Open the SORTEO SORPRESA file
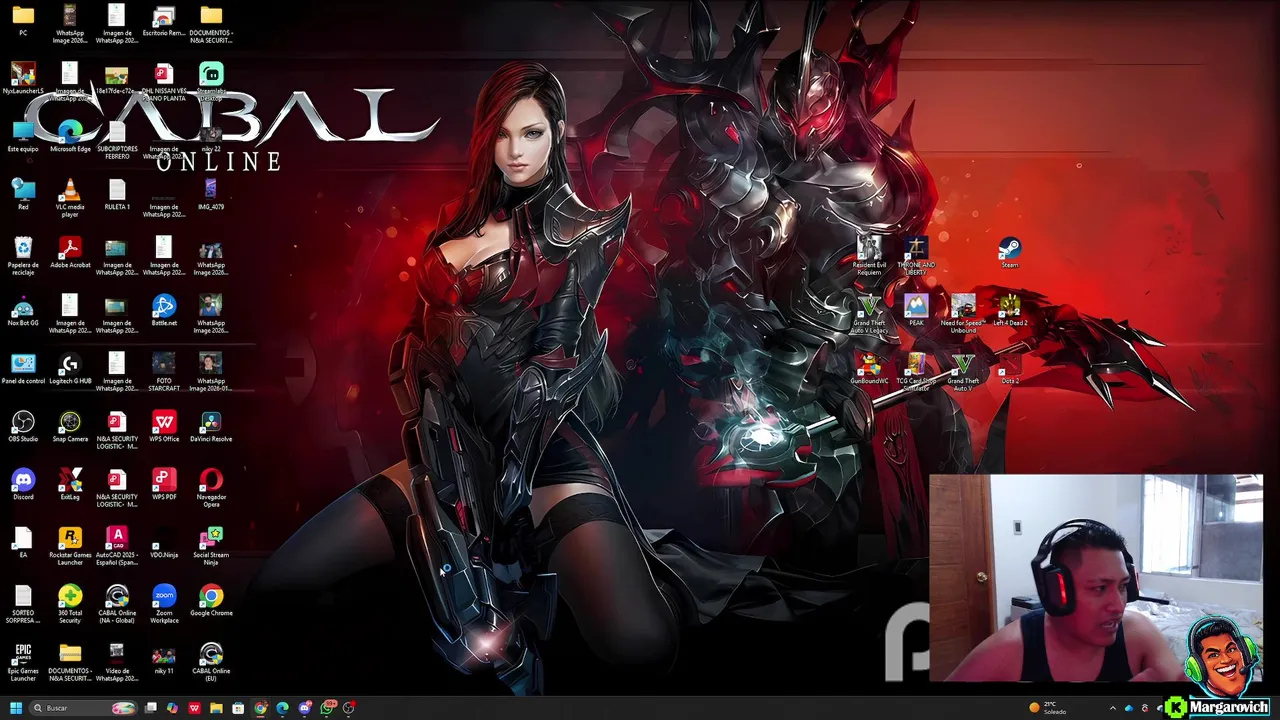The image size is (1280, 720). point(23,604)
